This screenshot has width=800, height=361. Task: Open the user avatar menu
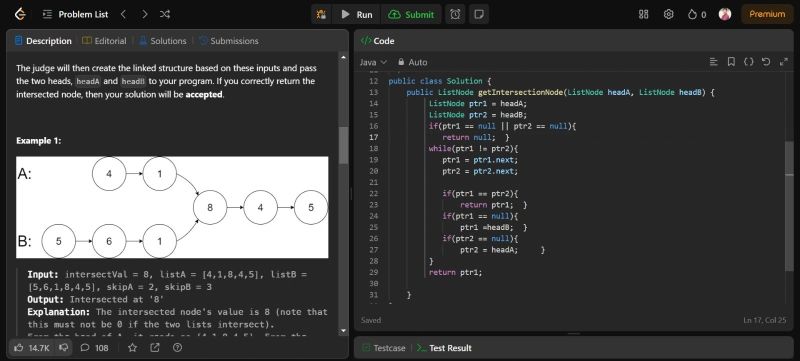tap(724, 14)
